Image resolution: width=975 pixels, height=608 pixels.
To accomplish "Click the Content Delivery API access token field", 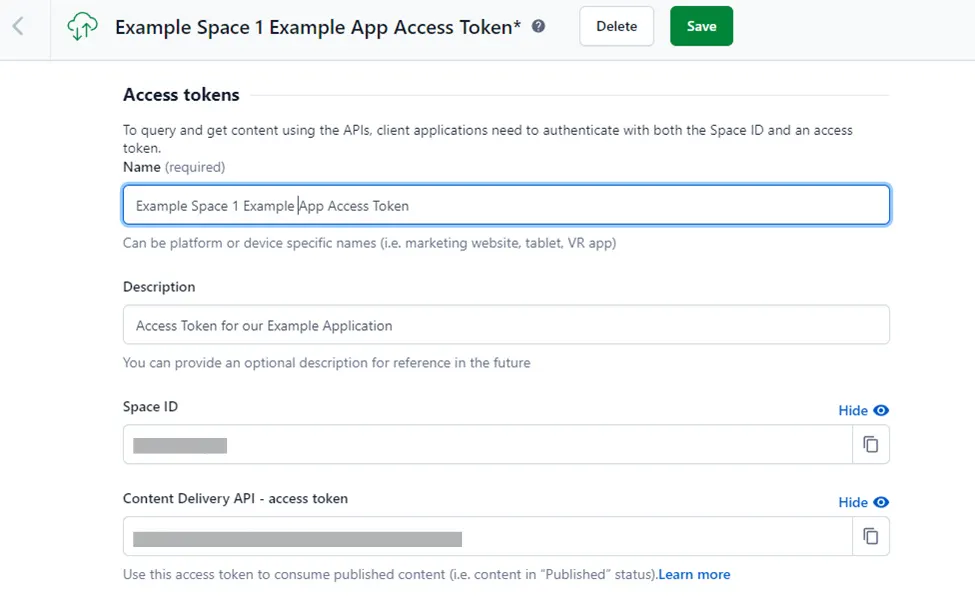I will pos(487,537).
